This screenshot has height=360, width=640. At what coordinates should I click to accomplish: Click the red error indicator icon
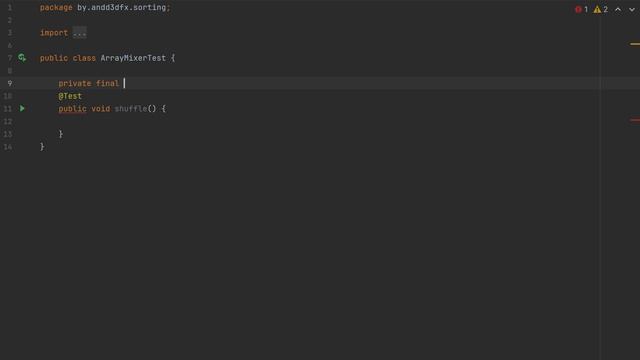tap(578, 9)
